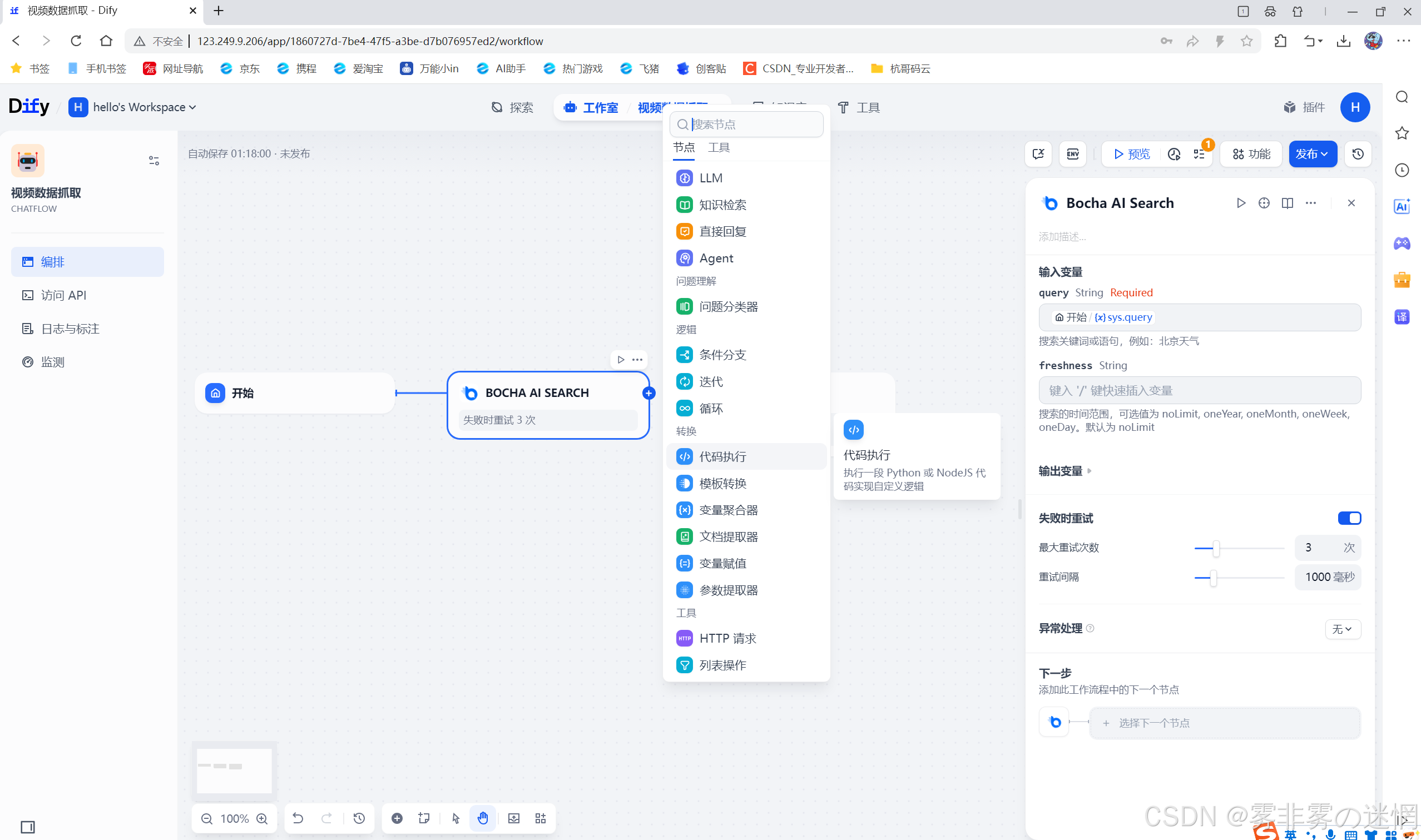This screenshot has width=1421, height=840.
Task: Run this step in Bocha AI Search panel
Action: tap(1240, 203)
